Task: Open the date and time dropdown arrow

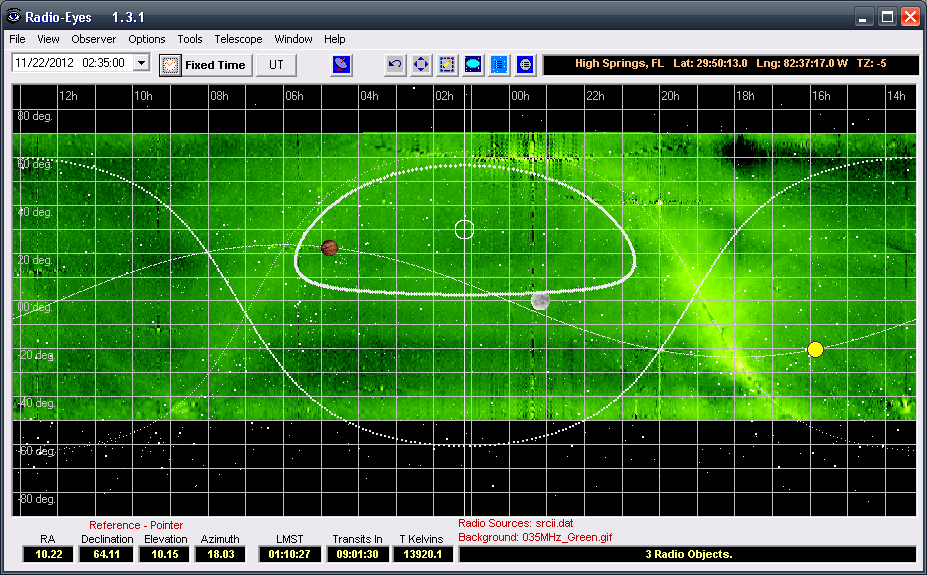Action: click(140, 63)
